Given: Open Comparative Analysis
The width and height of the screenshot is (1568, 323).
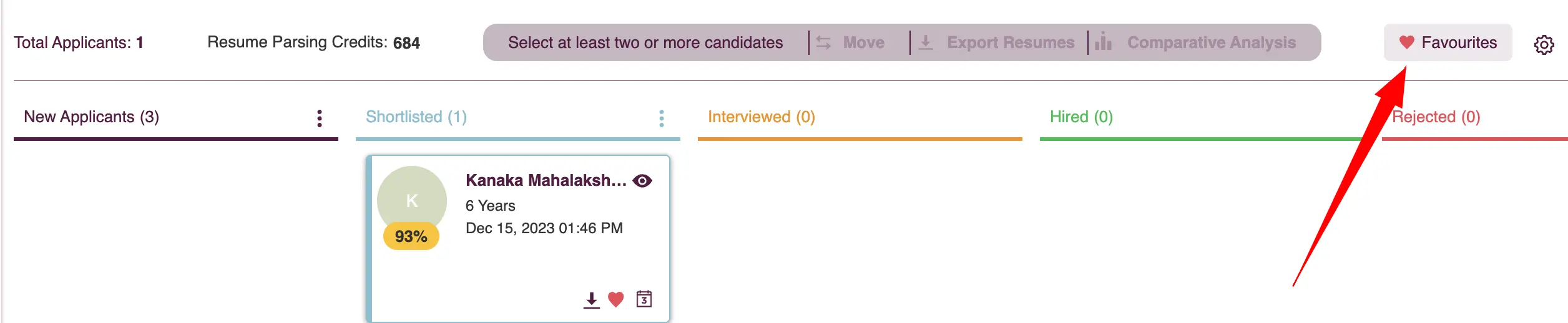Looking at the screenshot, I should pyautogui.click(x=1195, y=42).
